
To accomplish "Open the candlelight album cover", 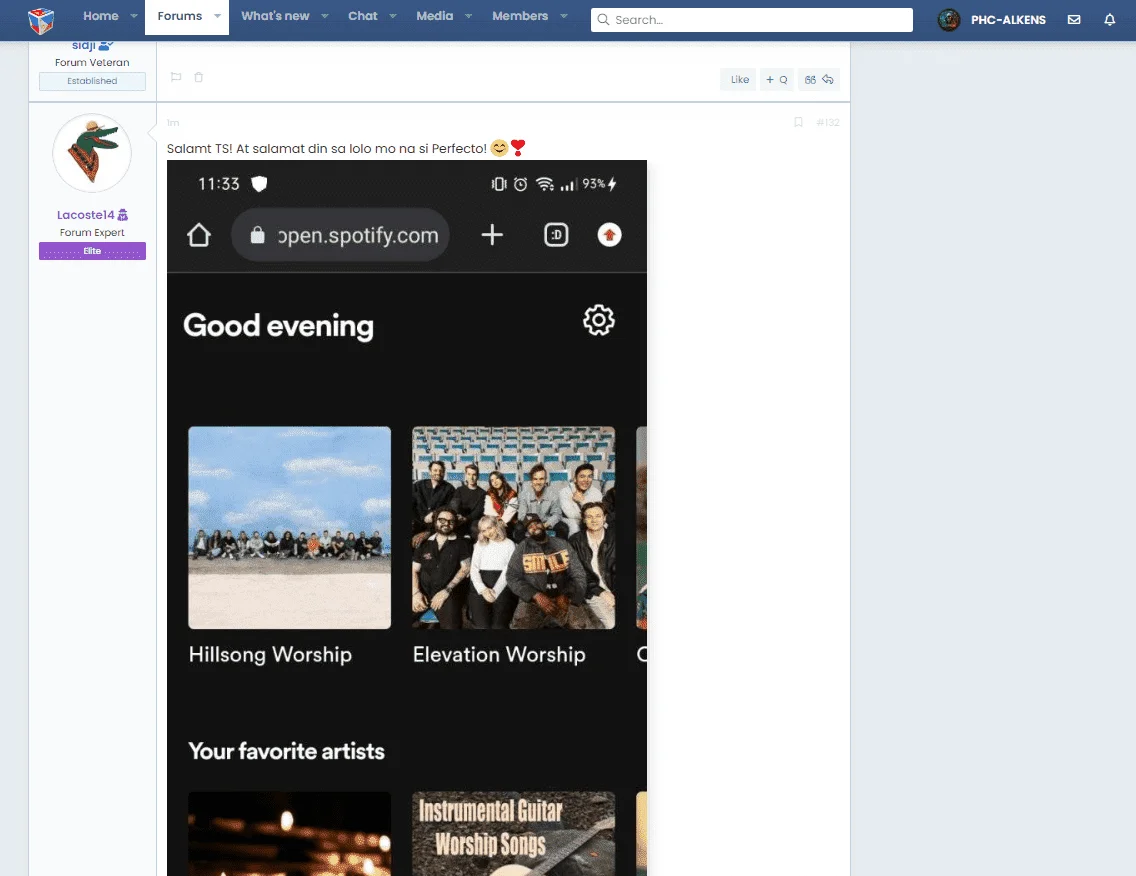I will (290, 834).
